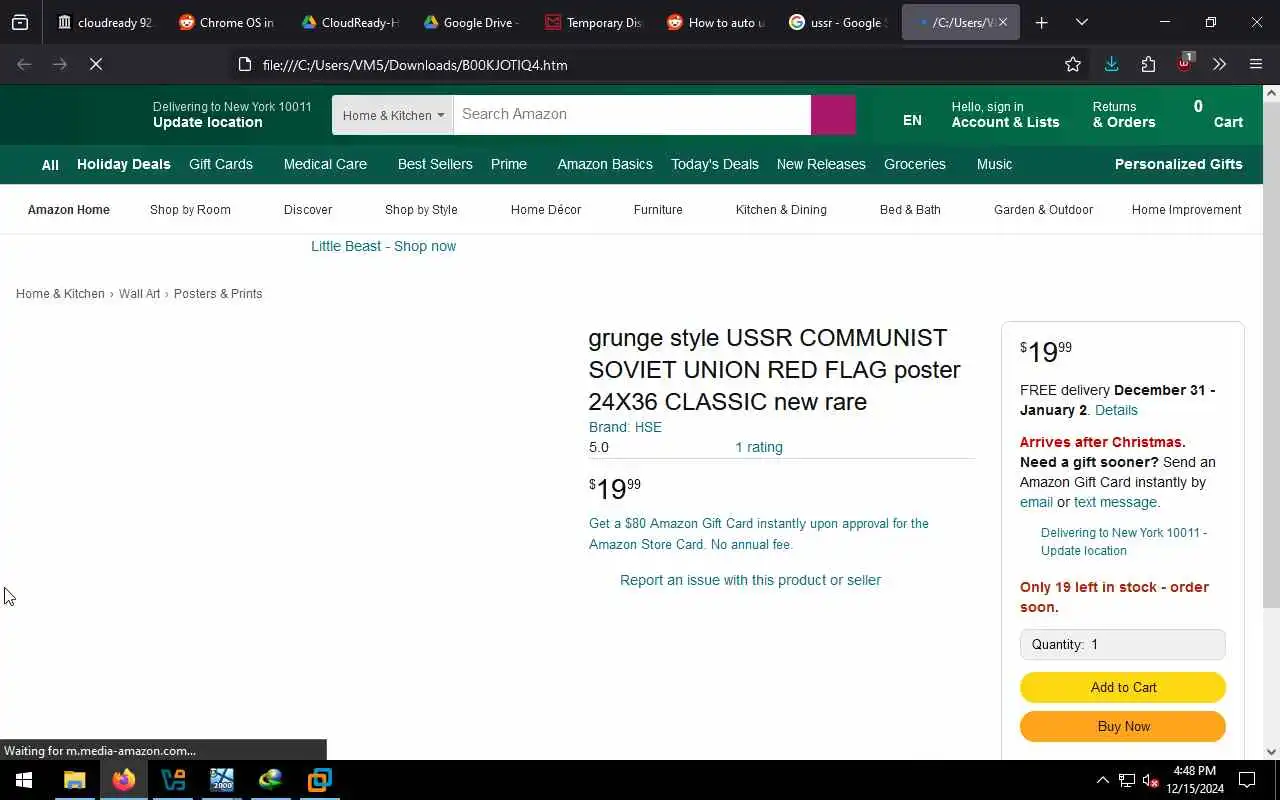
Task: Open Account & Lists sign in
Action: pyautogui.click(x=1005, y=115)
